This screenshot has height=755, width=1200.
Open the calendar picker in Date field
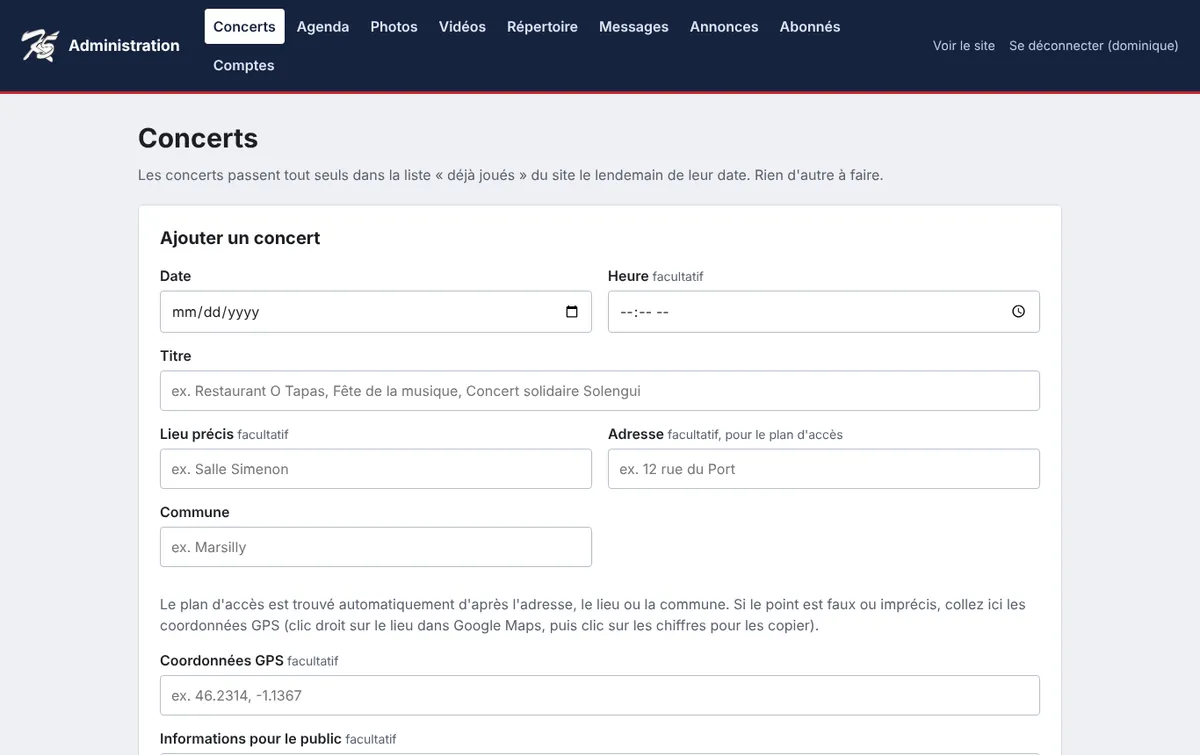coord(572,312)
